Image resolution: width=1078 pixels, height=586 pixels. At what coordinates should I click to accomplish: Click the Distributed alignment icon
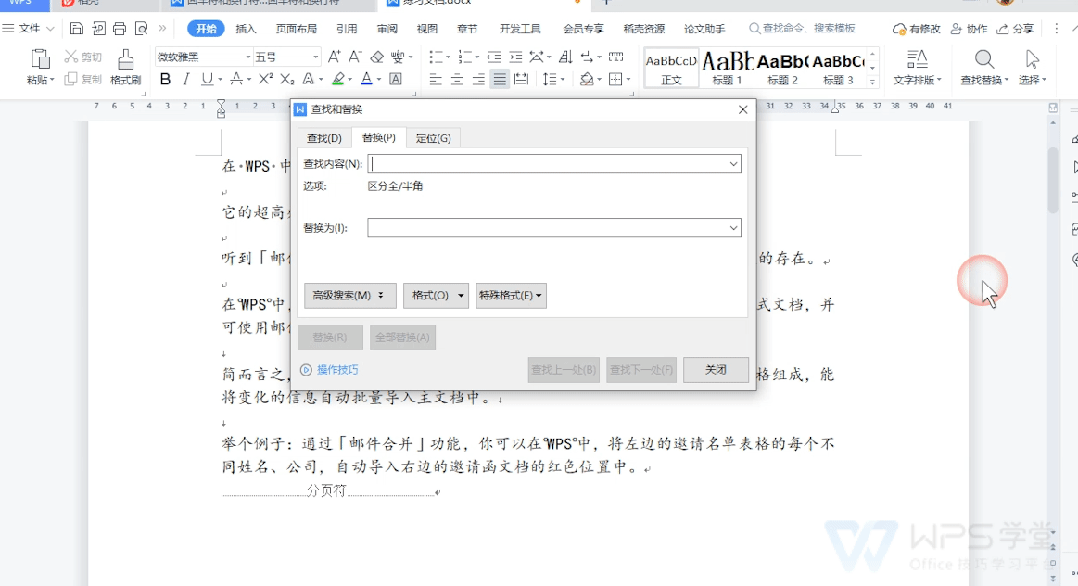click(x=521, y=79)
